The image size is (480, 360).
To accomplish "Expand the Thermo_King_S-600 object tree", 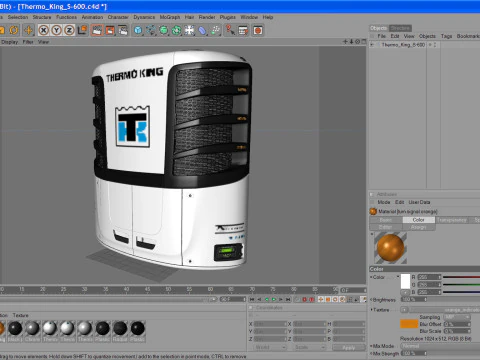I will (x=372, y=45).
